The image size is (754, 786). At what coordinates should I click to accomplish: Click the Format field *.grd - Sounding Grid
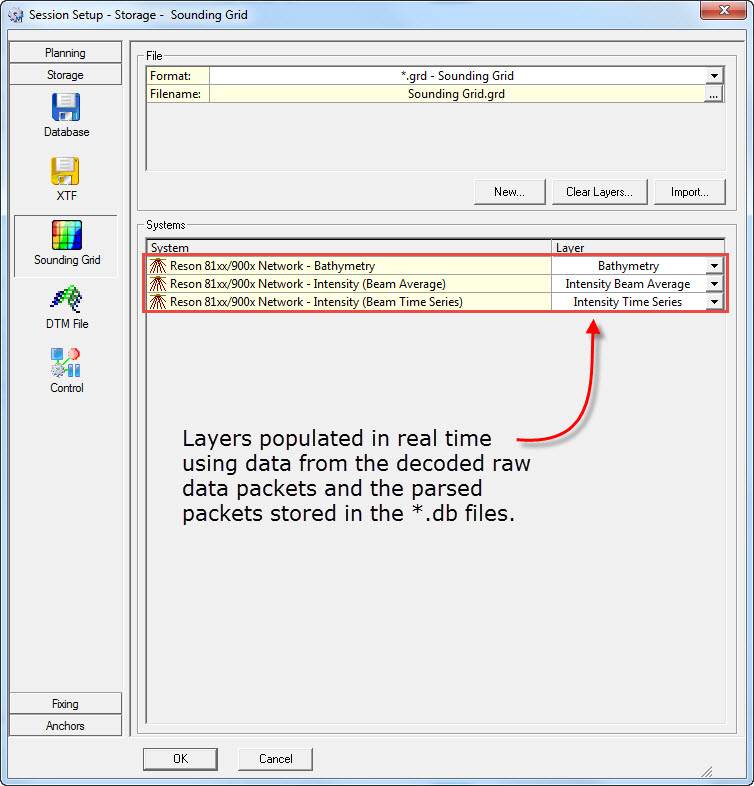point(457,76)
